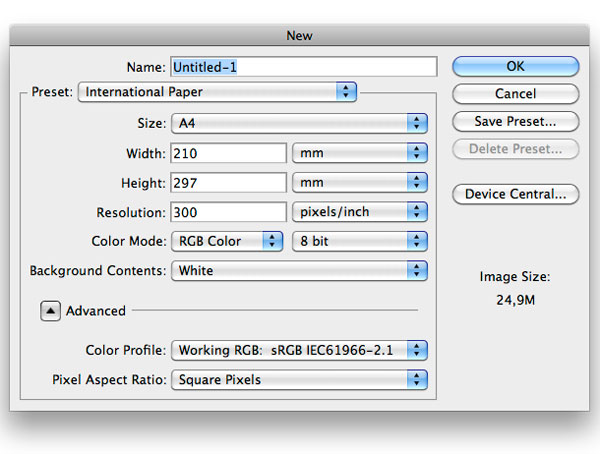This screenshot has width=600, height=454.
Task: Open the Background Contents White dropdown
Action: tap(299, 271)
